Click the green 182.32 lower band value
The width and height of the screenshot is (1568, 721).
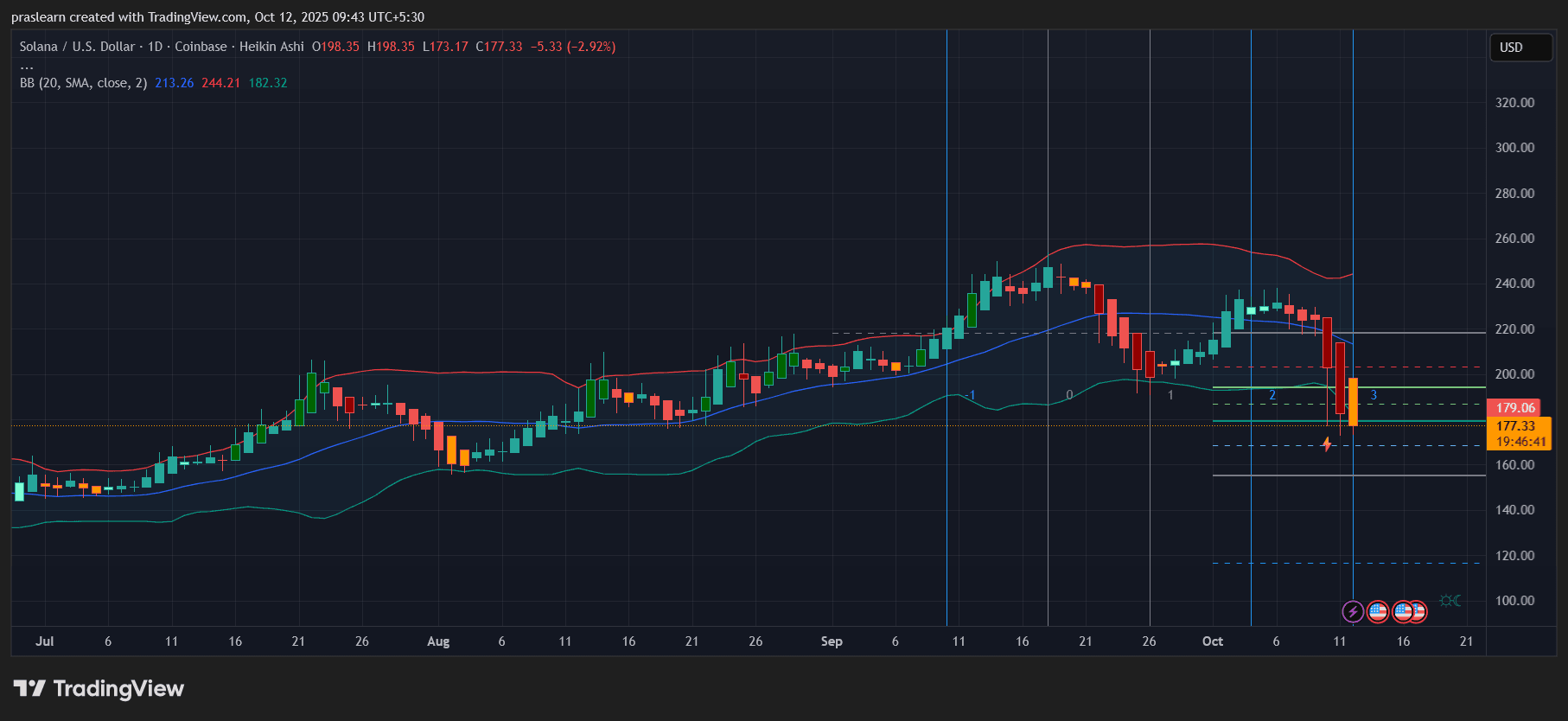click(x=268, y=83)
